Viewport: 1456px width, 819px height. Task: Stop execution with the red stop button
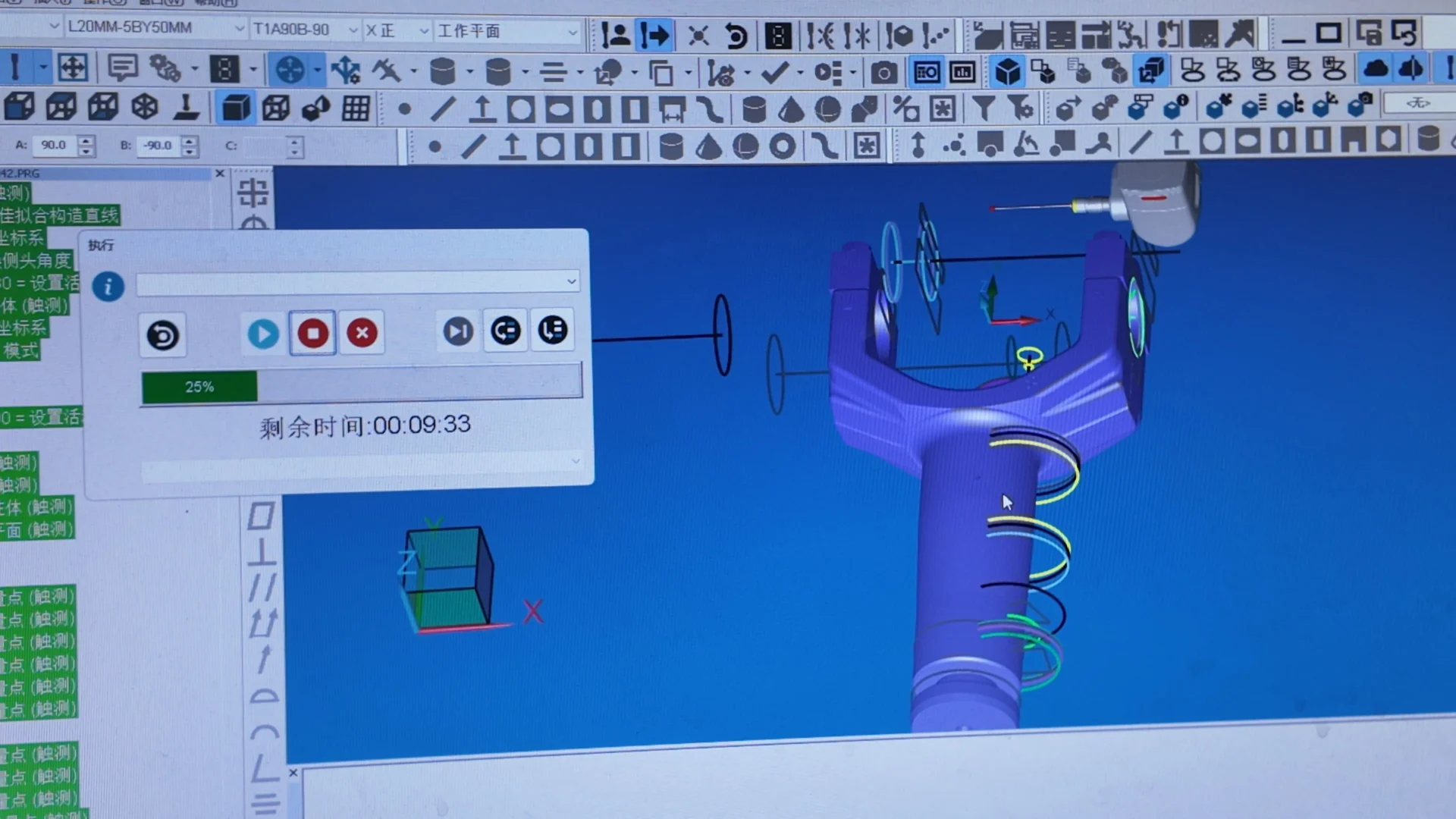click(x=312, y=333)
